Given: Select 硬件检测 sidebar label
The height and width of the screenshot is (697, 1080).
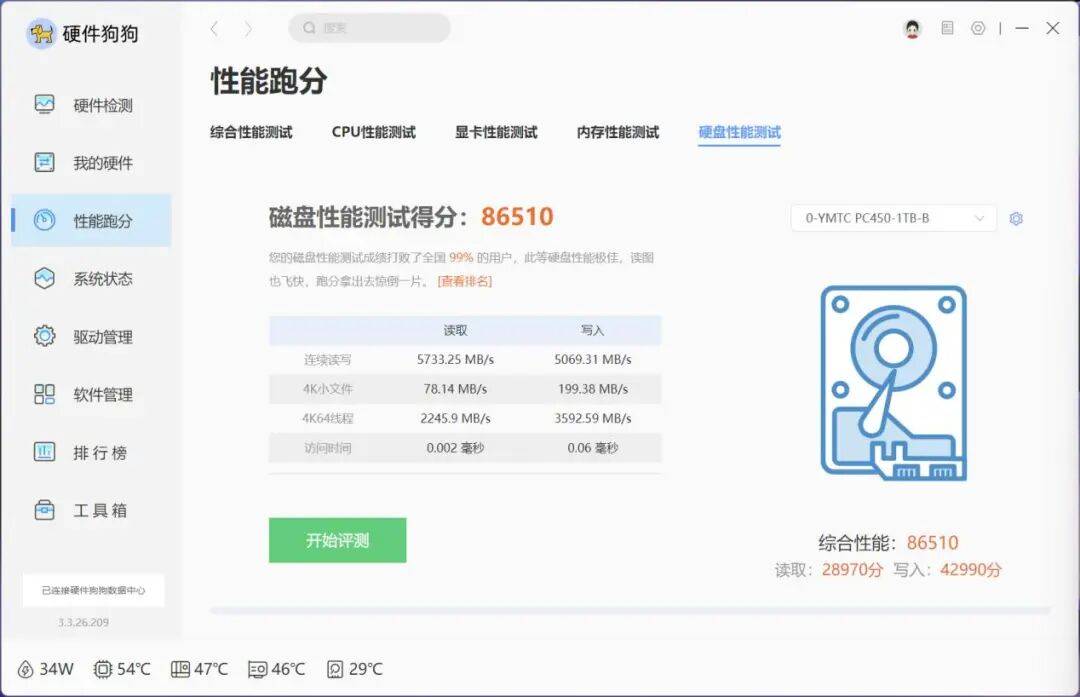Looking at the screenshot, I should coord(103,105).
